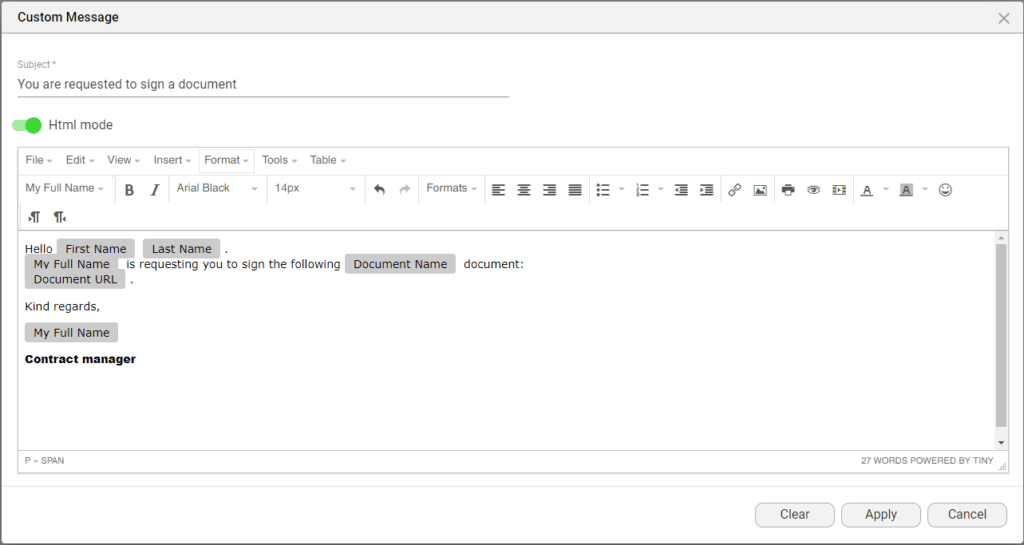Click the editor vertical scrollbar thumb
Viewport: 1024px width, 545px height.
(x=1001, y=335)
